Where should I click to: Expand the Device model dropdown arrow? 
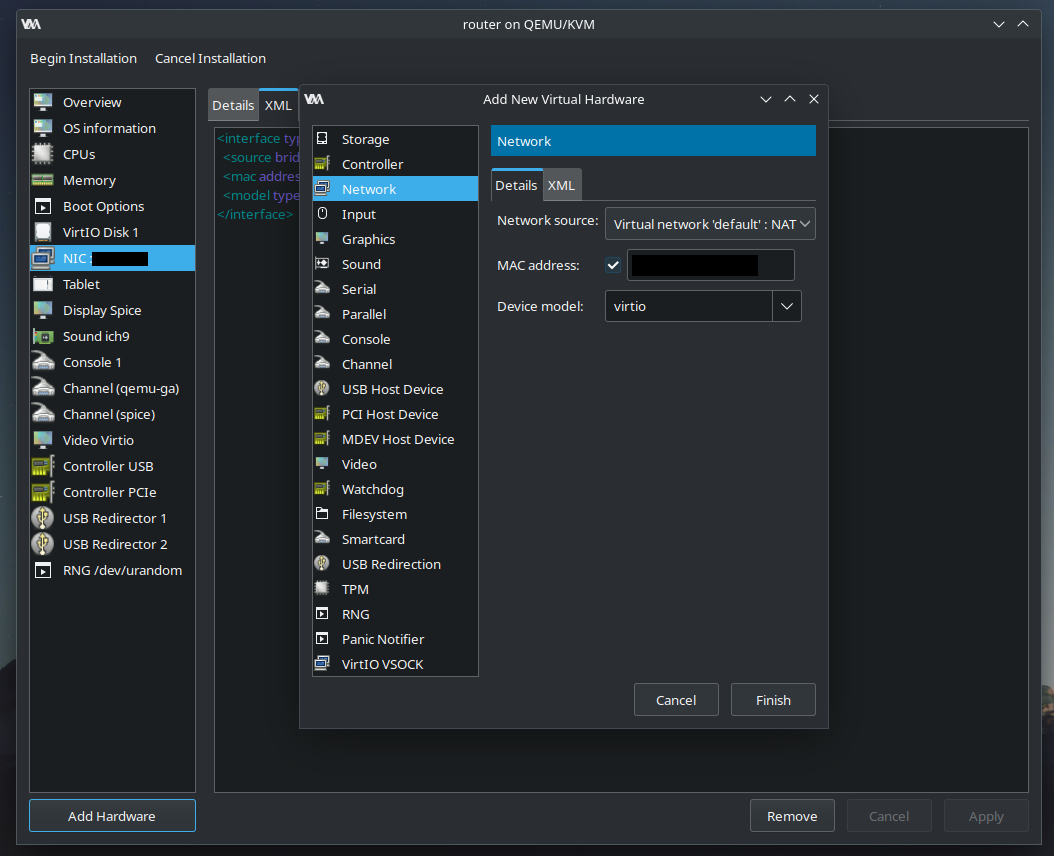(787, 306)
